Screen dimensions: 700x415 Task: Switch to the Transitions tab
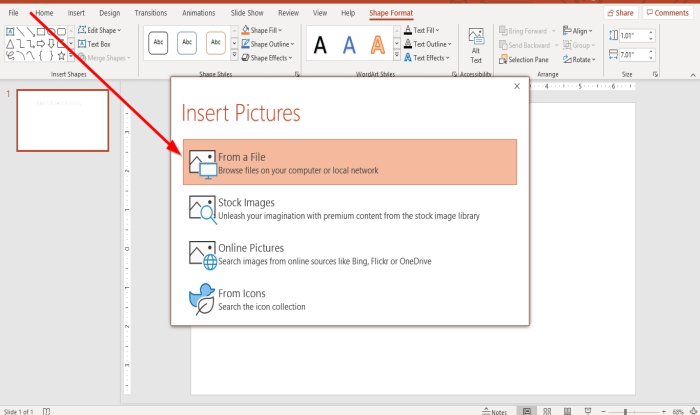pos(150,13)
